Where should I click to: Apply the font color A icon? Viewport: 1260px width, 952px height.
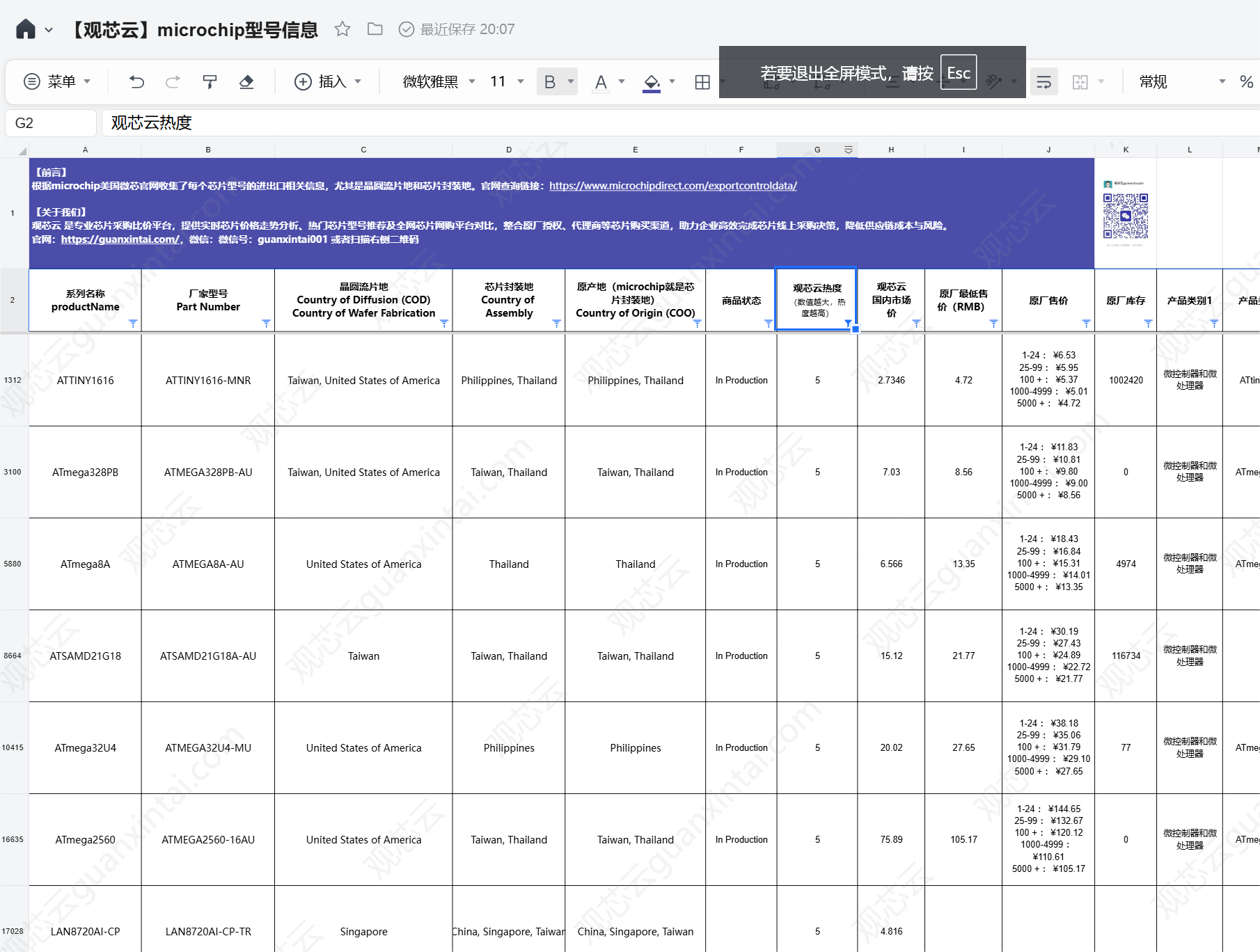click(x=601, y=83)
